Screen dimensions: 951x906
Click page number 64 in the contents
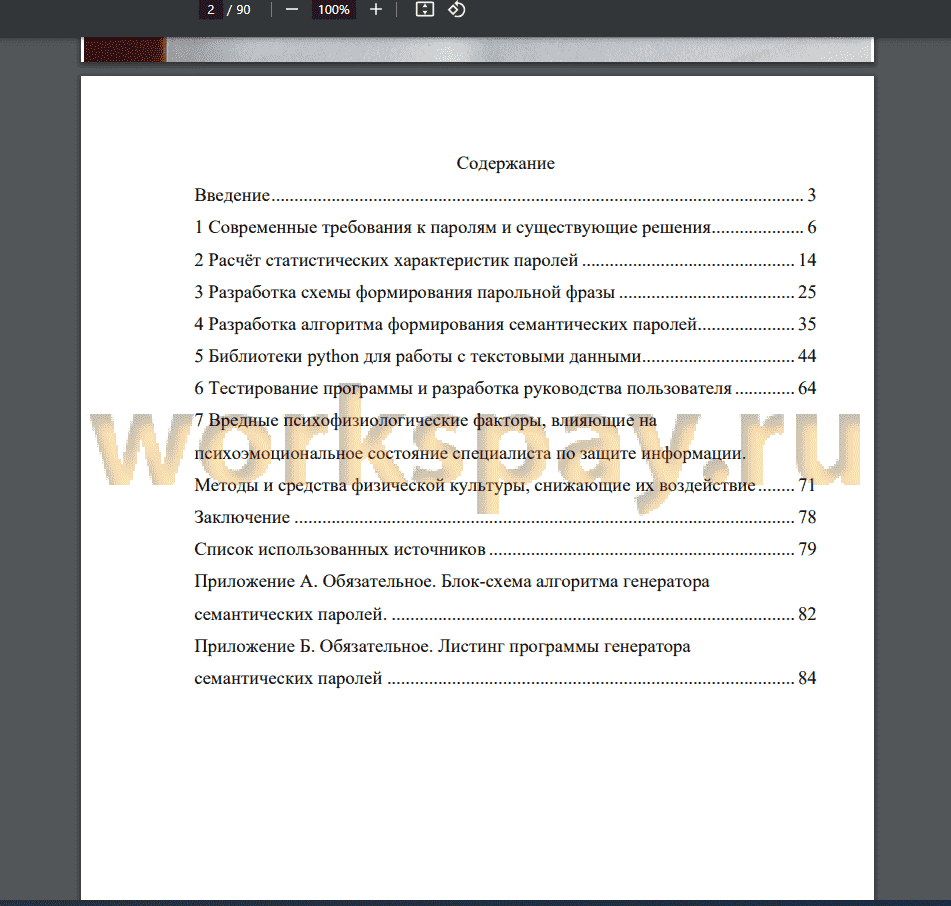(807, 388)
